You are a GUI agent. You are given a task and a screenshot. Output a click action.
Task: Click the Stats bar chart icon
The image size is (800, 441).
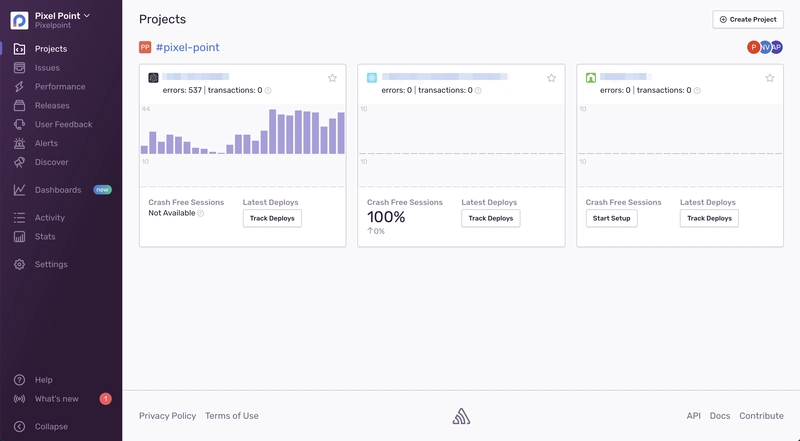(19, 236)
